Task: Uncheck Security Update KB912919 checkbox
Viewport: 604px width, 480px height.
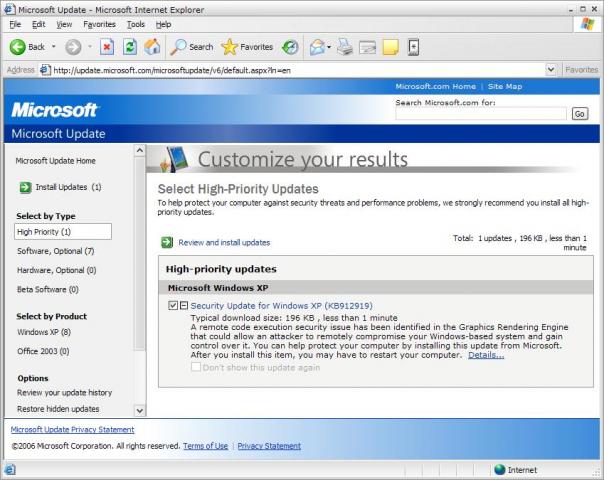Action: point(173,305)
